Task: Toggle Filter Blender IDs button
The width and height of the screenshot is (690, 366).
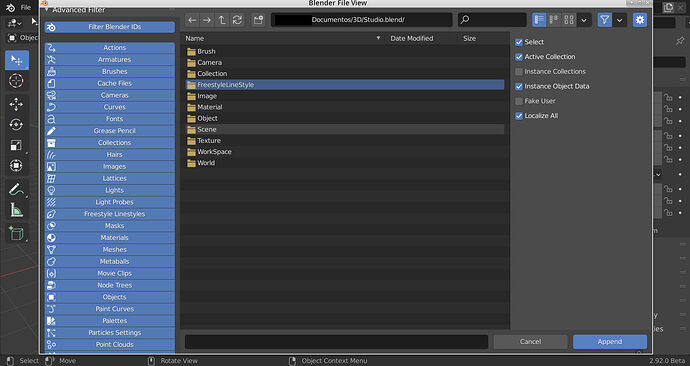Action: (x=110, y=27)
